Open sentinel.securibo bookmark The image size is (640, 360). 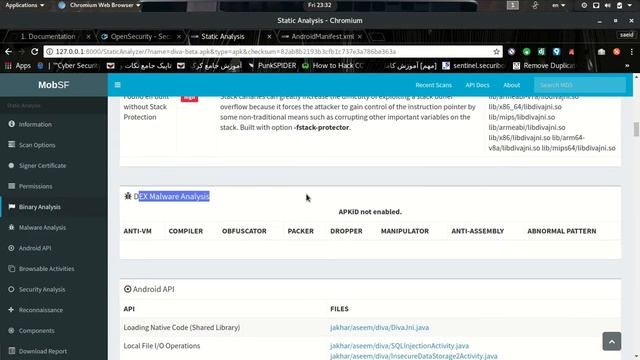click(x=474, y=65)
